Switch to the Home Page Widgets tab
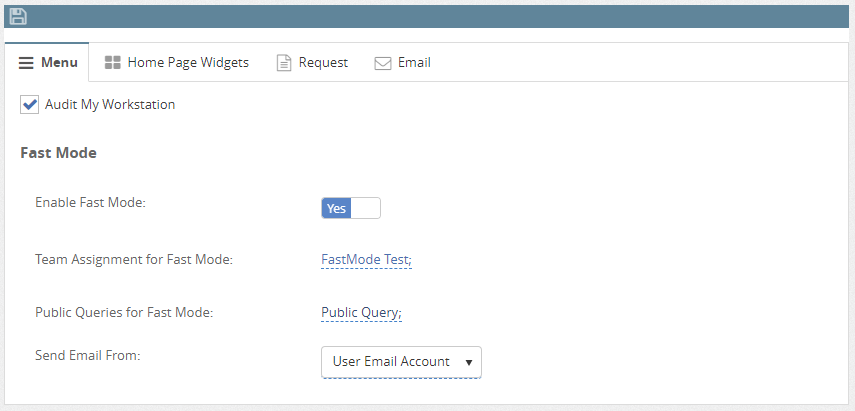Image resolution: width=855 pixels, height=411 pixels. [188, 63]
